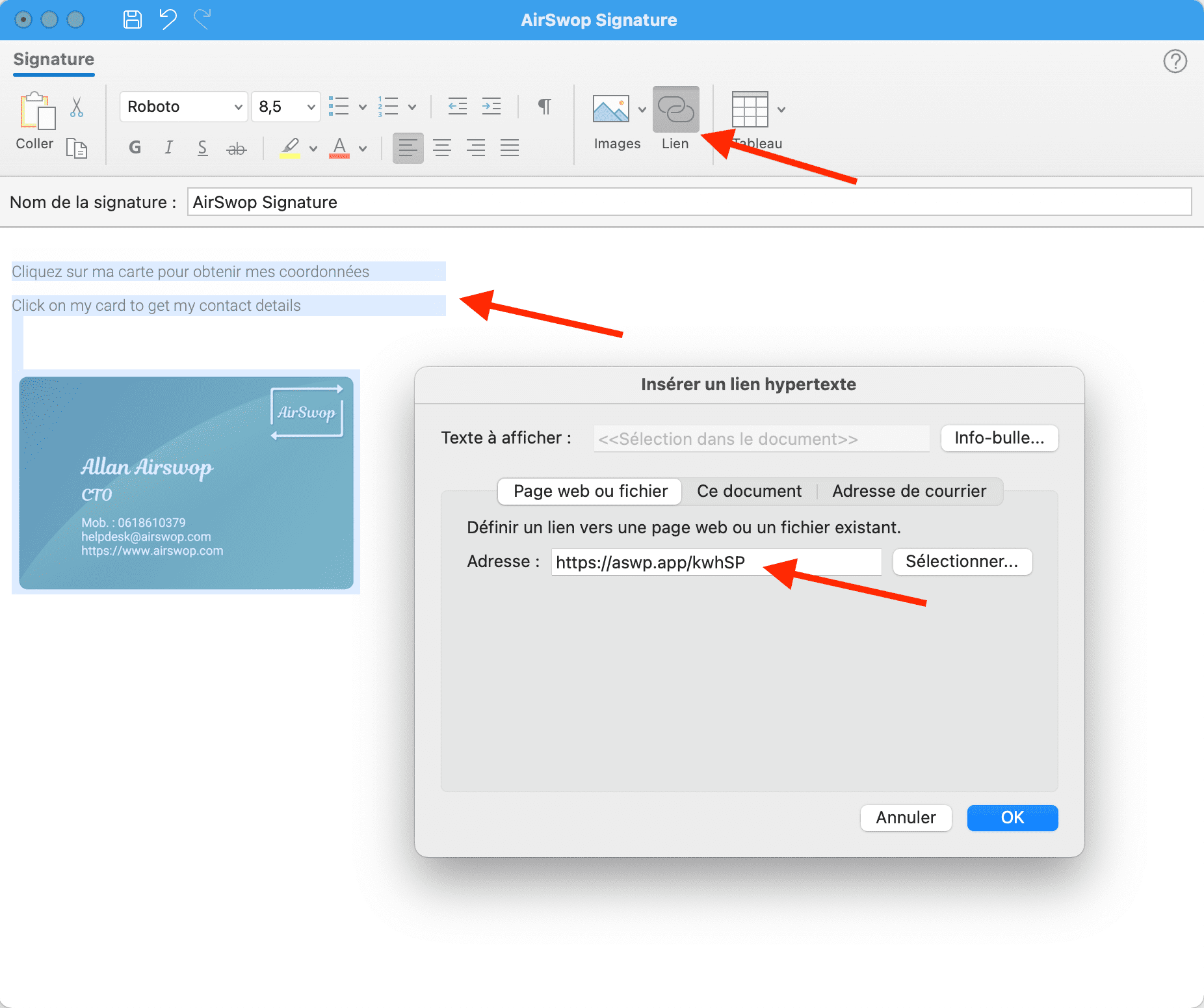
Task: Insert a bulleted list
Action: point(339,106)
